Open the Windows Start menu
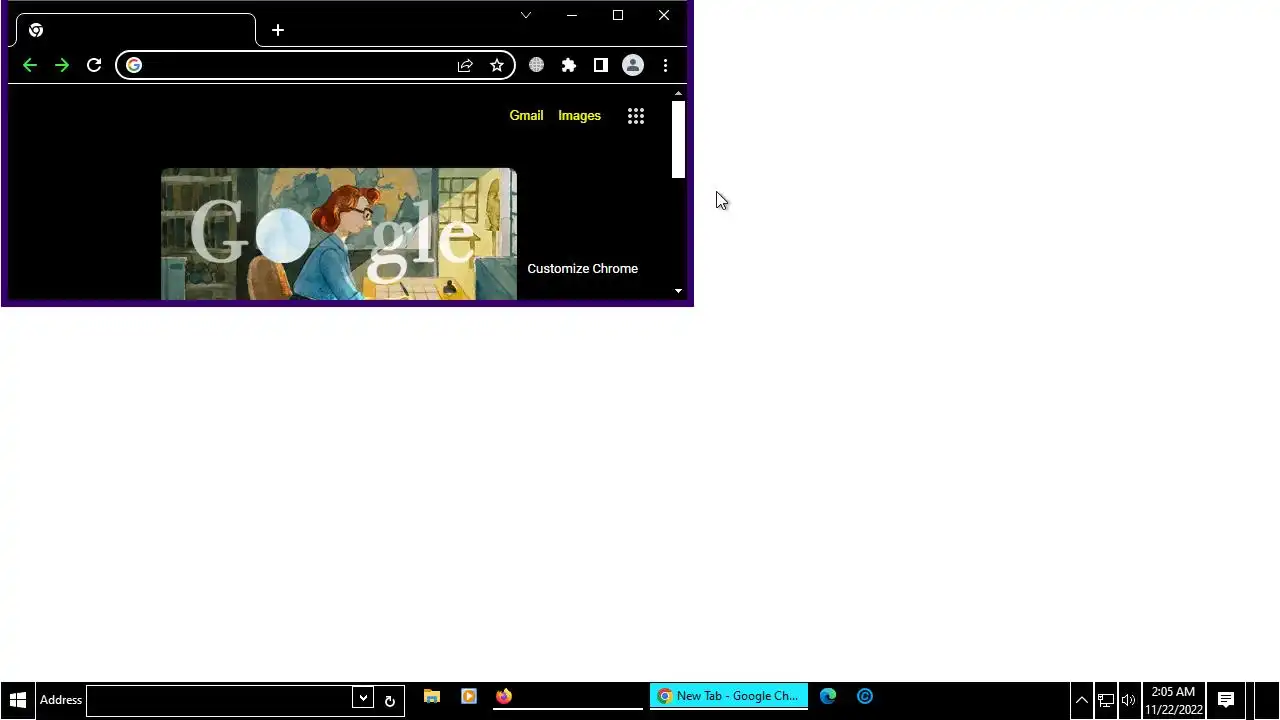The image size is (1280, 720). [17, 700]
